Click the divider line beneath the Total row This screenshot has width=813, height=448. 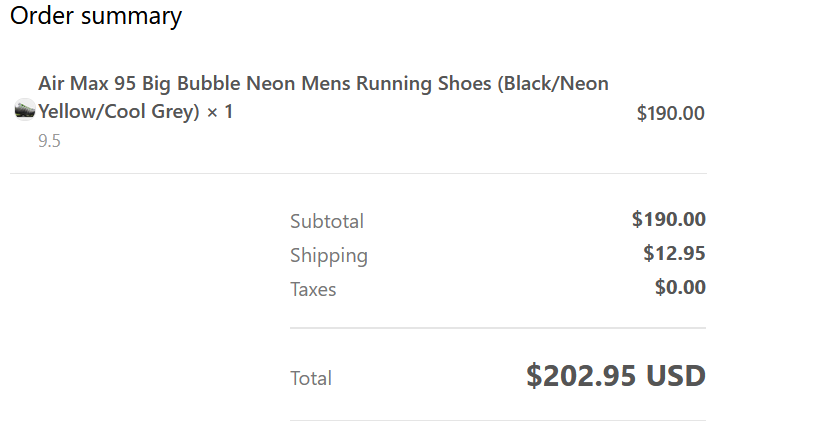coord(497,420)
